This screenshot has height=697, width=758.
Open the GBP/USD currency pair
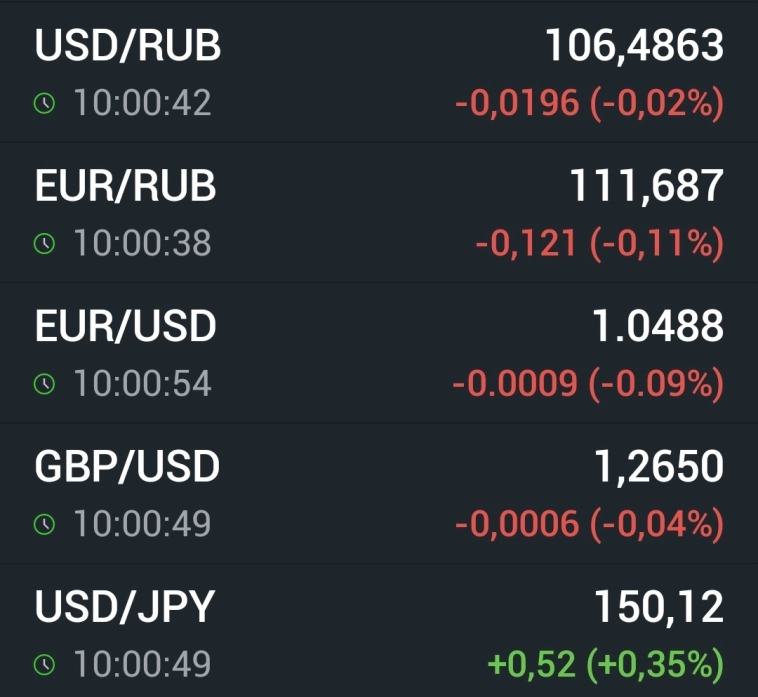[x=127, y=467]
